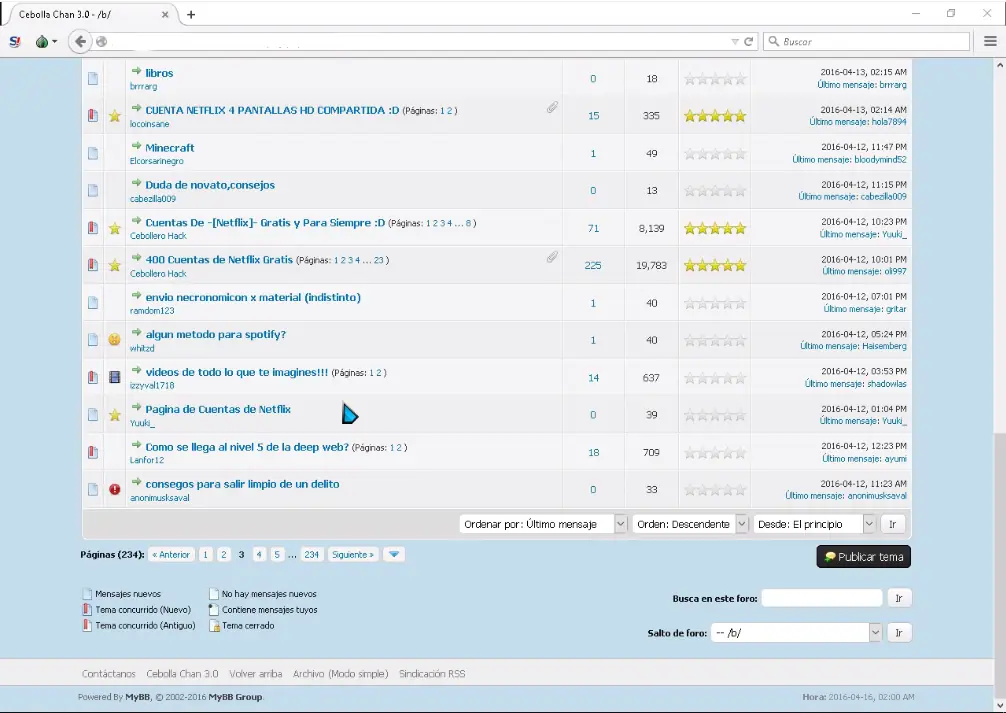1006x713 pixels.
Task: Click Ir button next to Salto de foro
Action: point(899,633)
